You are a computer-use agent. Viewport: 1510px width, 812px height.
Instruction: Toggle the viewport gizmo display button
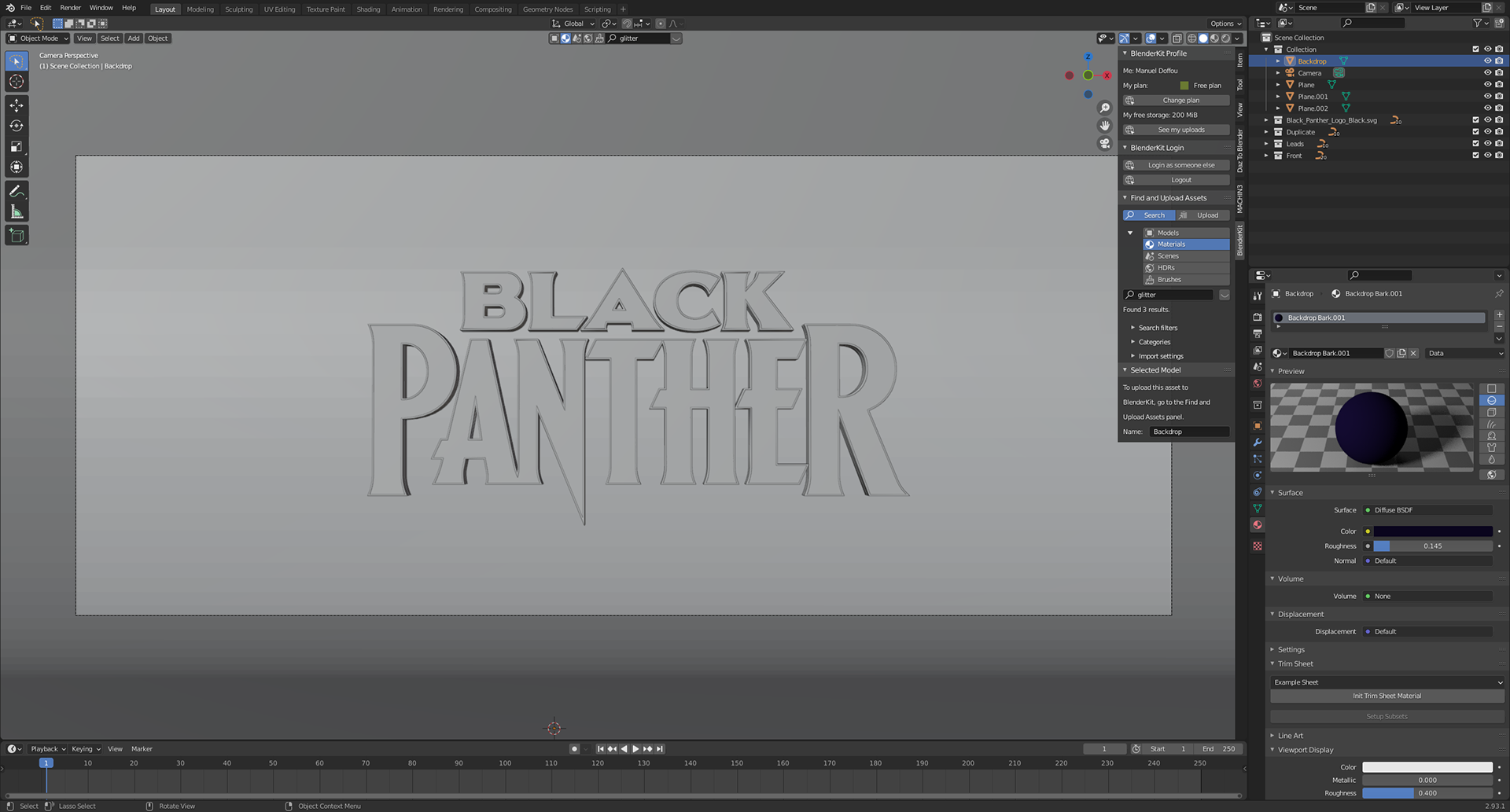click(x=1125, y=39)
